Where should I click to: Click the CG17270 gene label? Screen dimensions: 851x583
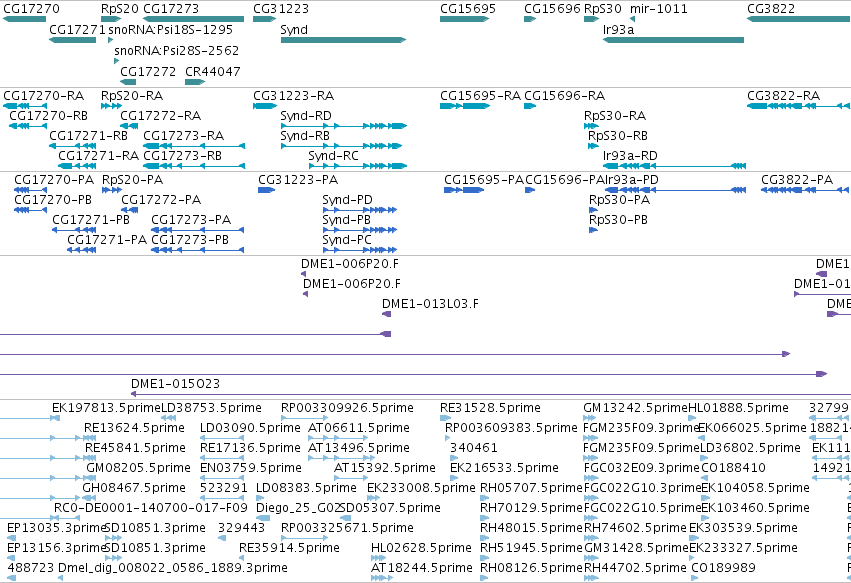pos(31,9)
